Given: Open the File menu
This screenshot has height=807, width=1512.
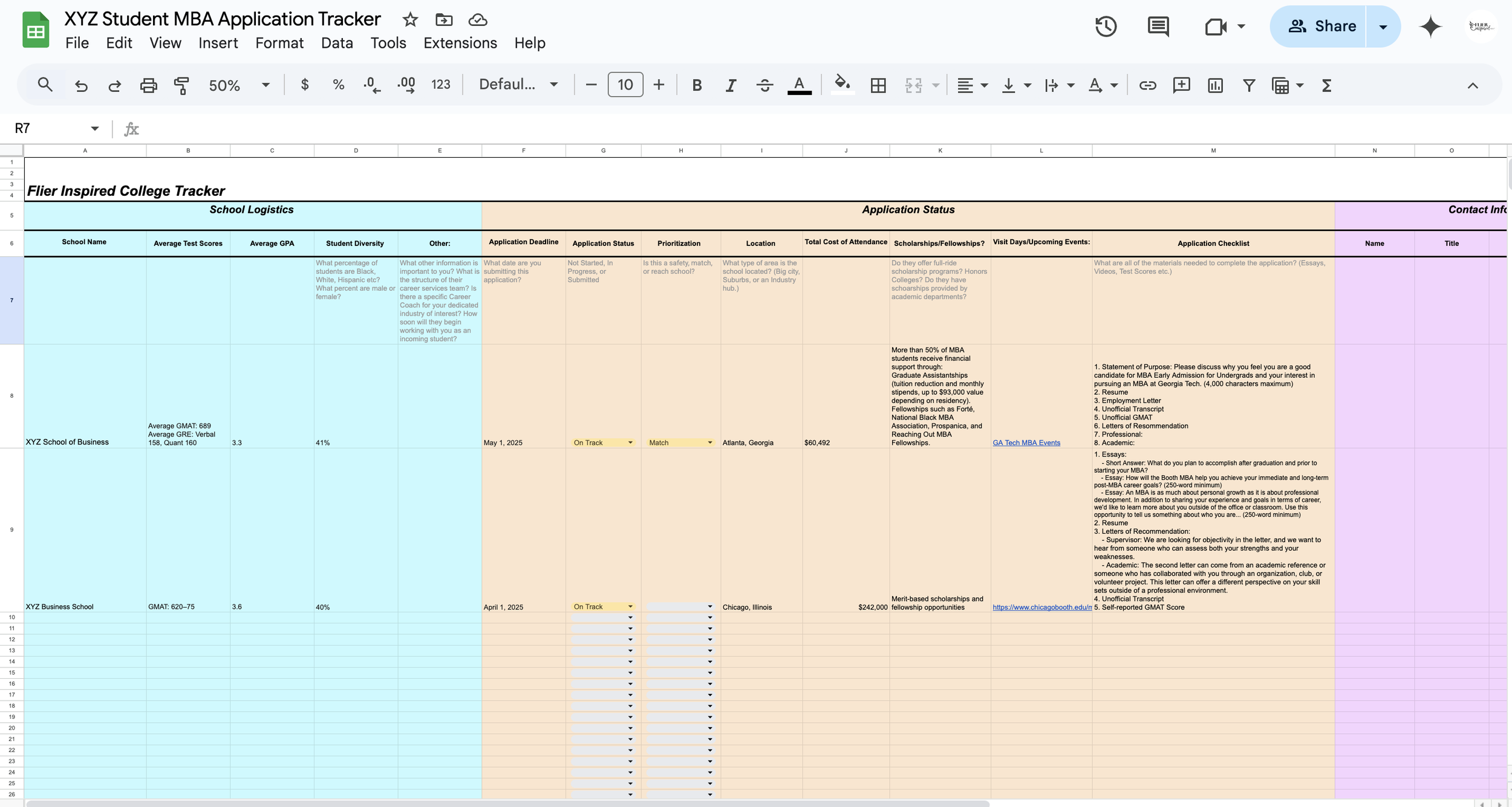Looking at the screenshot, I should point(77,43).
